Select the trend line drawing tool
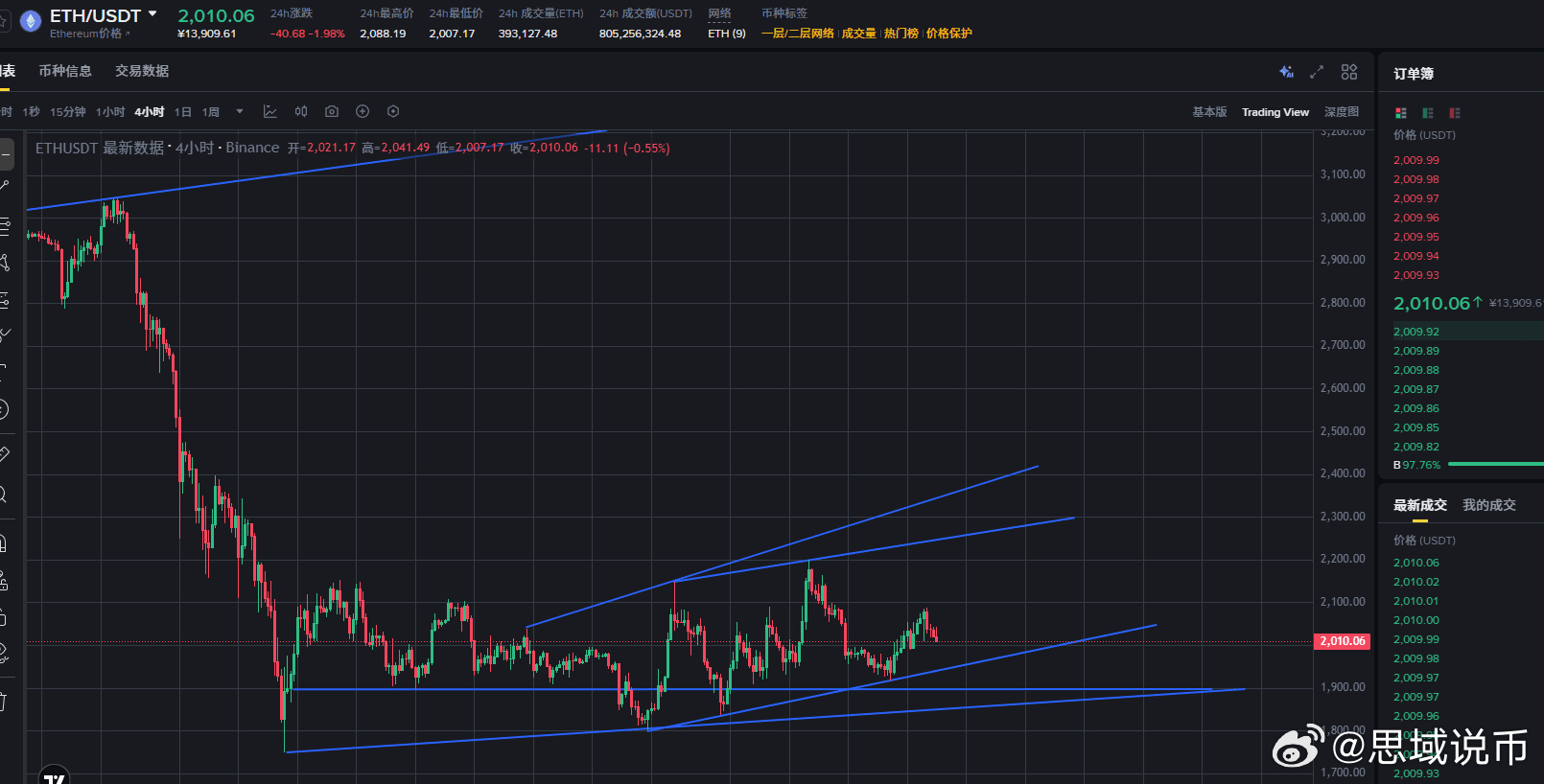1544x784 pixels. click(5, 186)
